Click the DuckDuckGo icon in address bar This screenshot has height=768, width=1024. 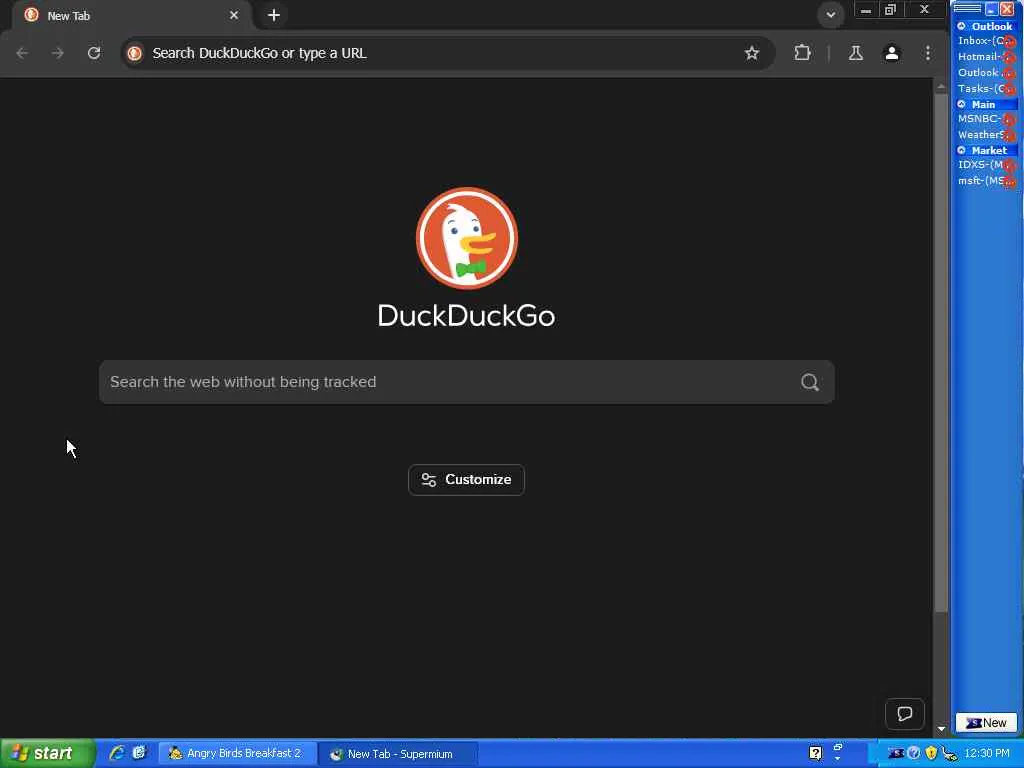coord(135,53)
